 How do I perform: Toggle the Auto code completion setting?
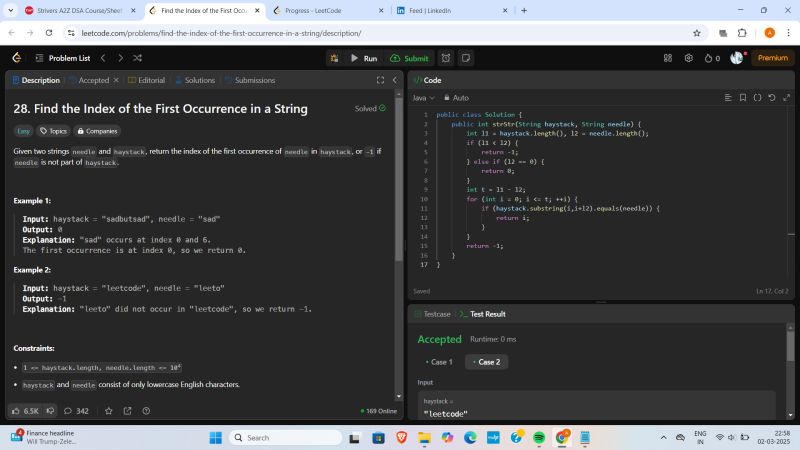tap(456, 98)
